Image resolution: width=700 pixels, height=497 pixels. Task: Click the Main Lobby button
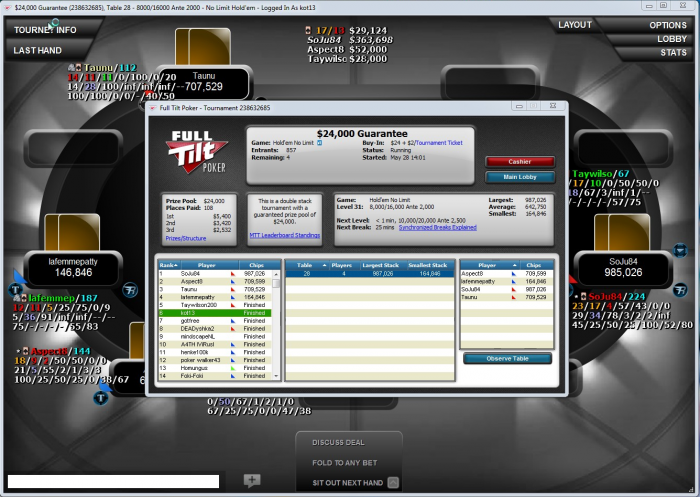click(520, 177)
